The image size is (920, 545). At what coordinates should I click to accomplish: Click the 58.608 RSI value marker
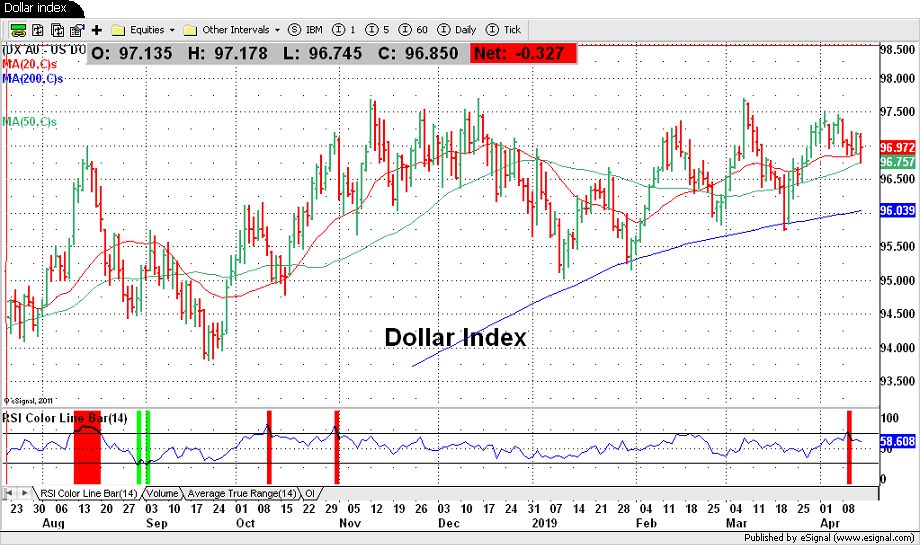click(x=897, y=441)
